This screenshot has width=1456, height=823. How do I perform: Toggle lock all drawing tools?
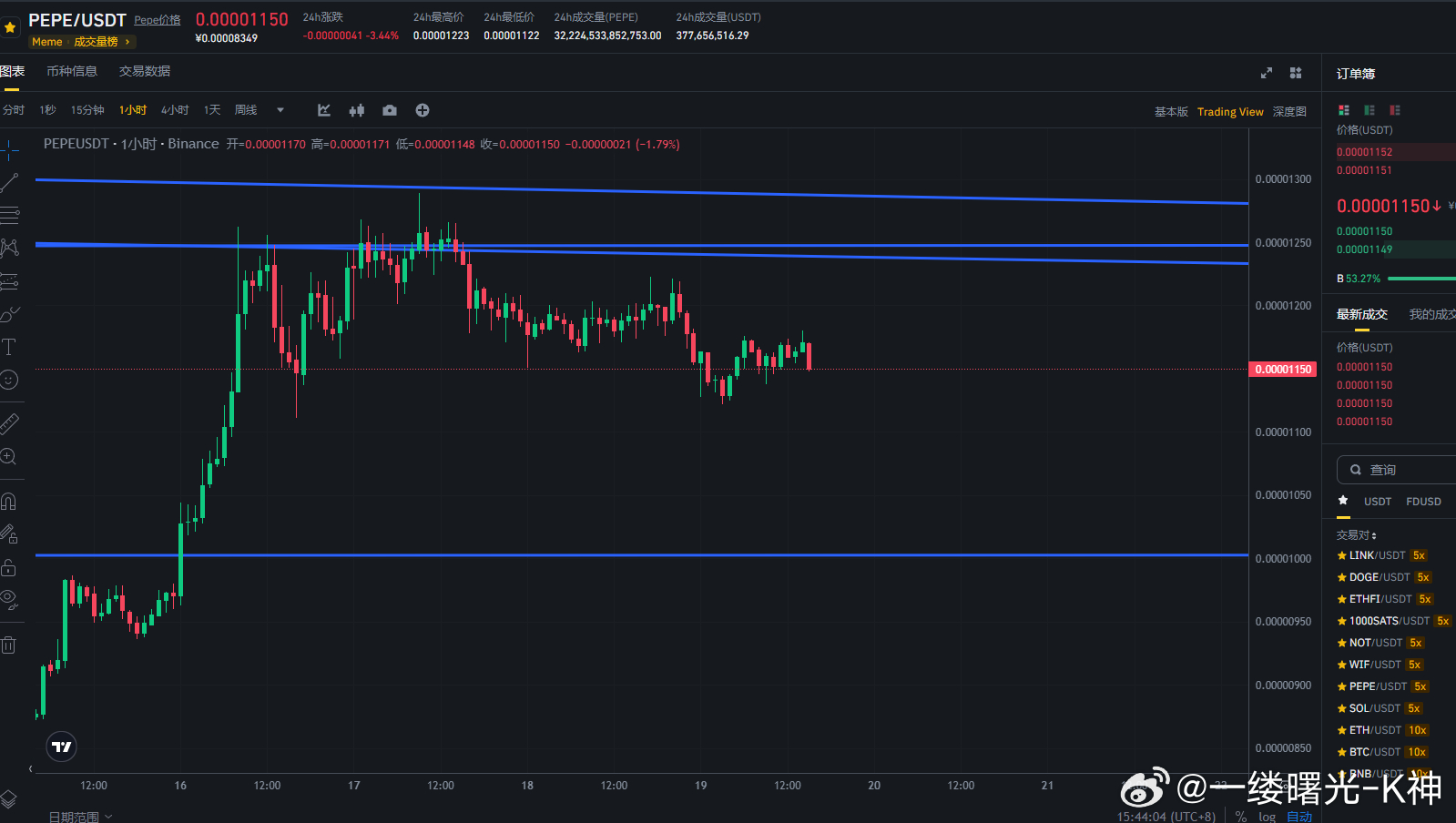click(x=9, y=567)
